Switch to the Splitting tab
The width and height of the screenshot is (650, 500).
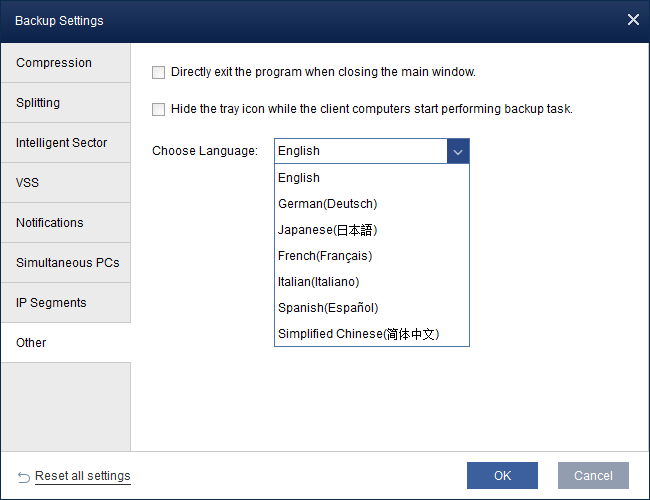click(38, 103)
